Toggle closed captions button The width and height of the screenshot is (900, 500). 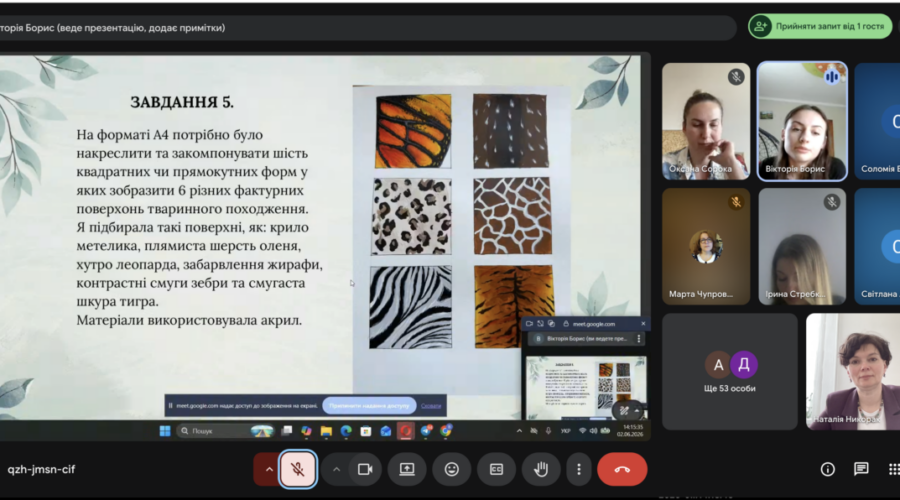point(496,469)
